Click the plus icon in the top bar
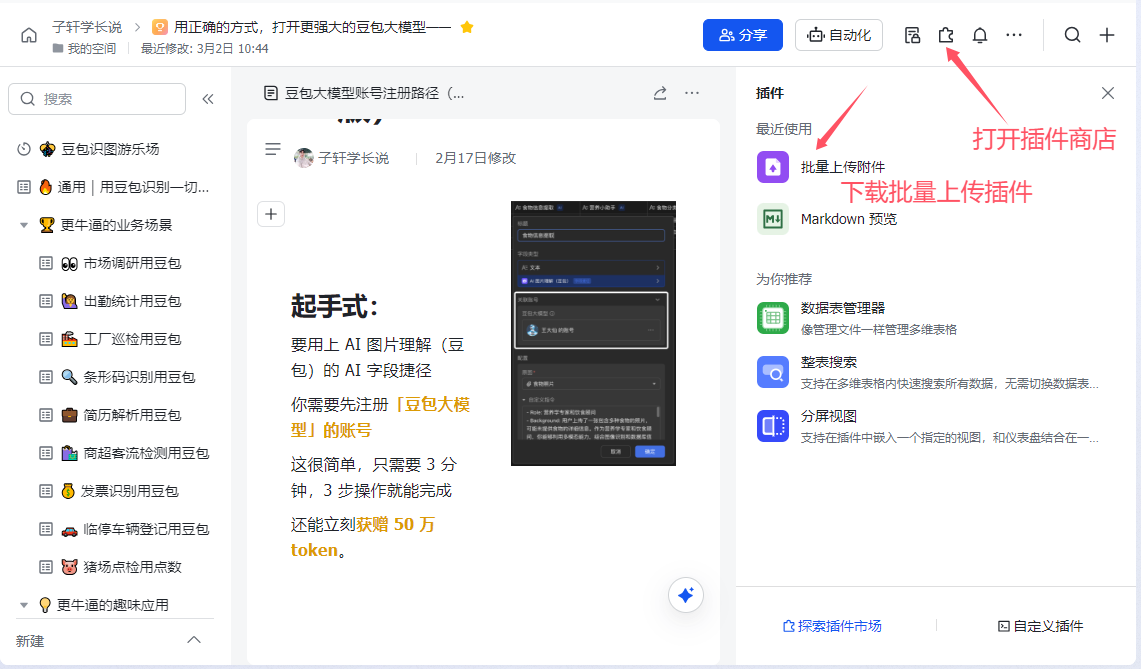The height and width of the screenshot is (669, 1141). tap(1107, 35)
